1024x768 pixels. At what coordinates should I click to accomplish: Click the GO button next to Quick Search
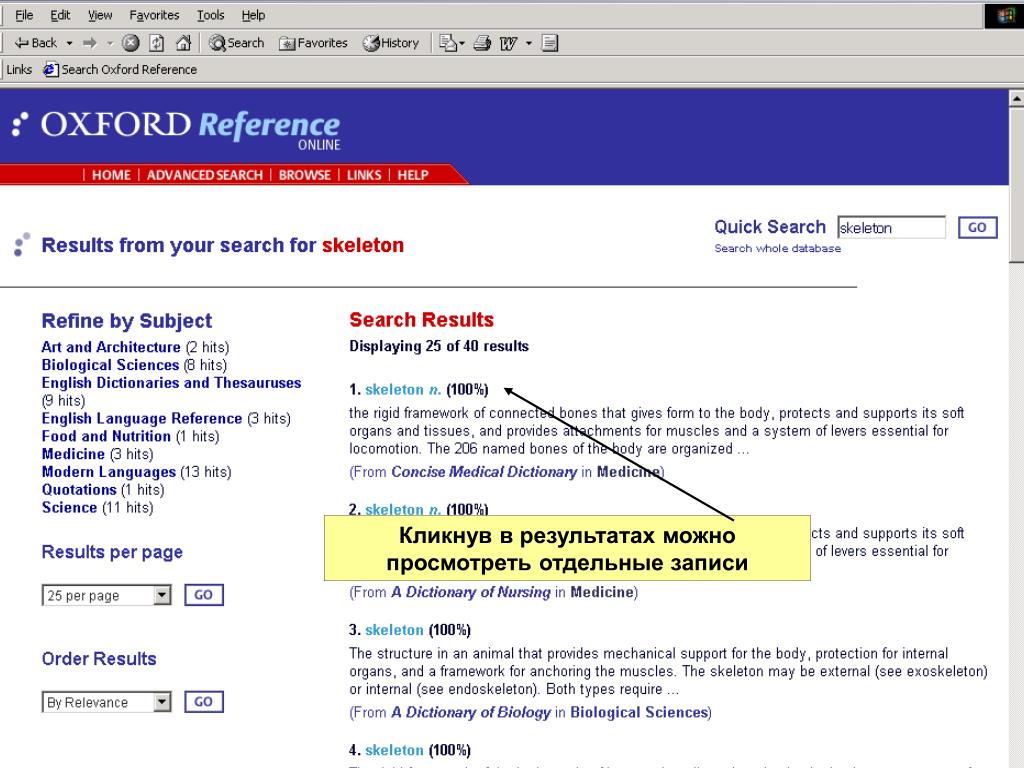977,227
